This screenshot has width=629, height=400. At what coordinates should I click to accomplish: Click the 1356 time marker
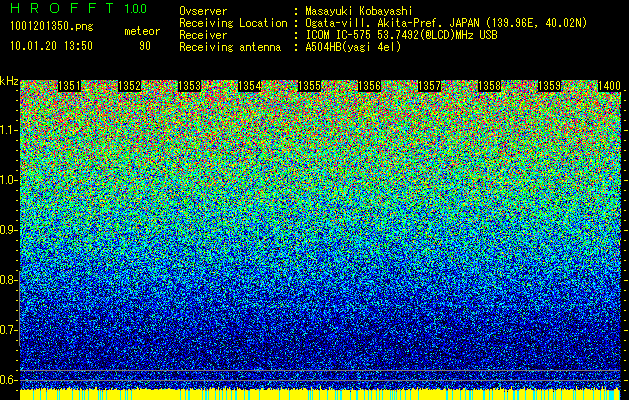(x=369, y=86)
